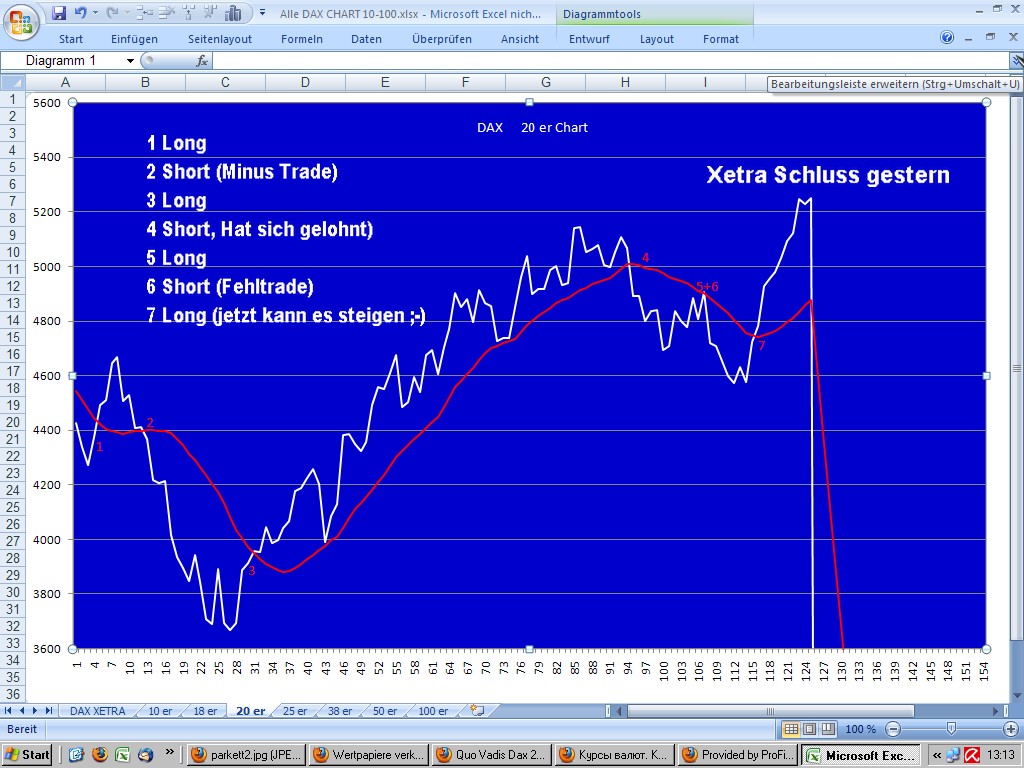Click the horizontal scrollbar left arrow
This screenshot has height=768, width=1024.
[x=620, y=711]
